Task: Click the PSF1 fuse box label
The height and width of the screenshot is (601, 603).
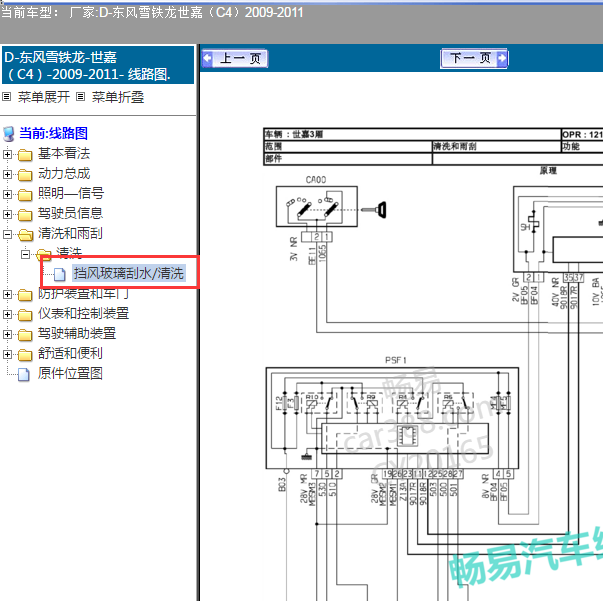Action: [396, 360]
